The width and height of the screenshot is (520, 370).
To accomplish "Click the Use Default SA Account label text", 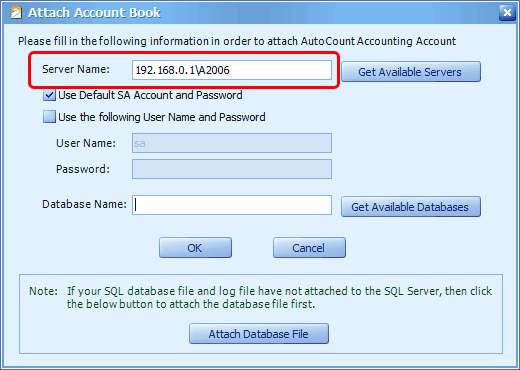I will (150, 95).
